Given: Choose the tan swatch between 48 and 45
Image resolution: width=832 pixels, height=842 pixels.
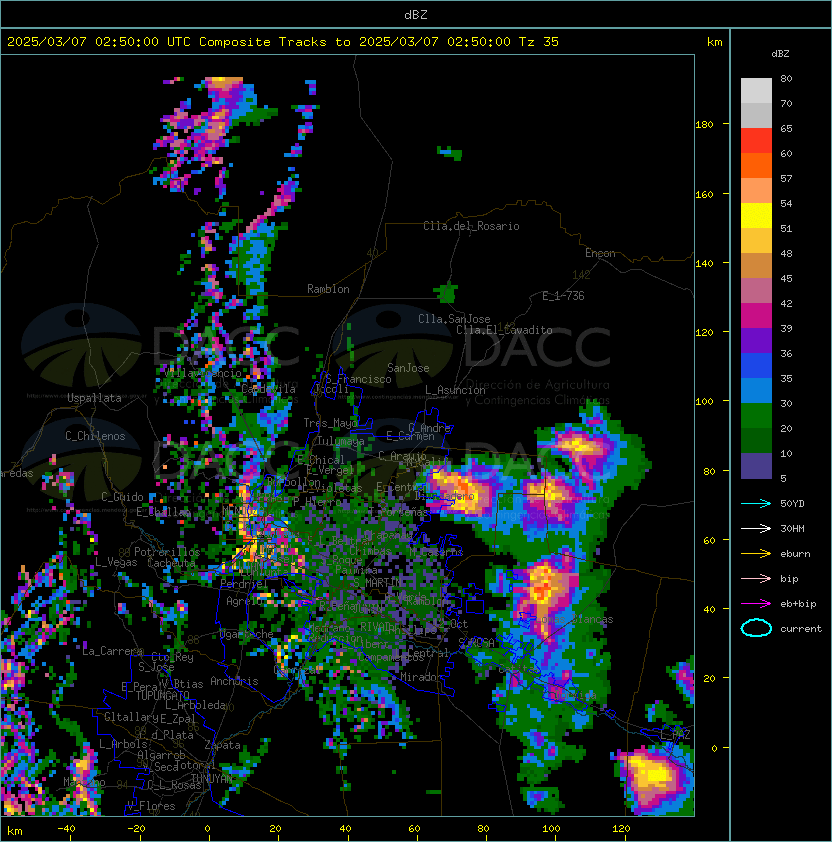Looking at the screenshot, I should (x=756, y=265).
